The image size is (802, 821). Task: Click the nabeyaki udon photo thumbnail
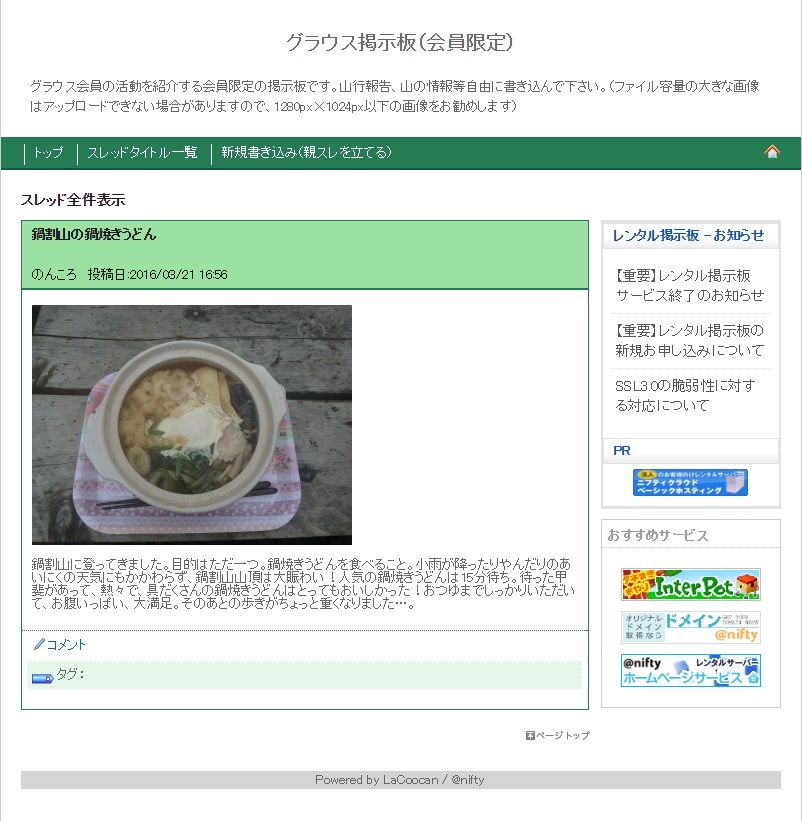point(192,425)
